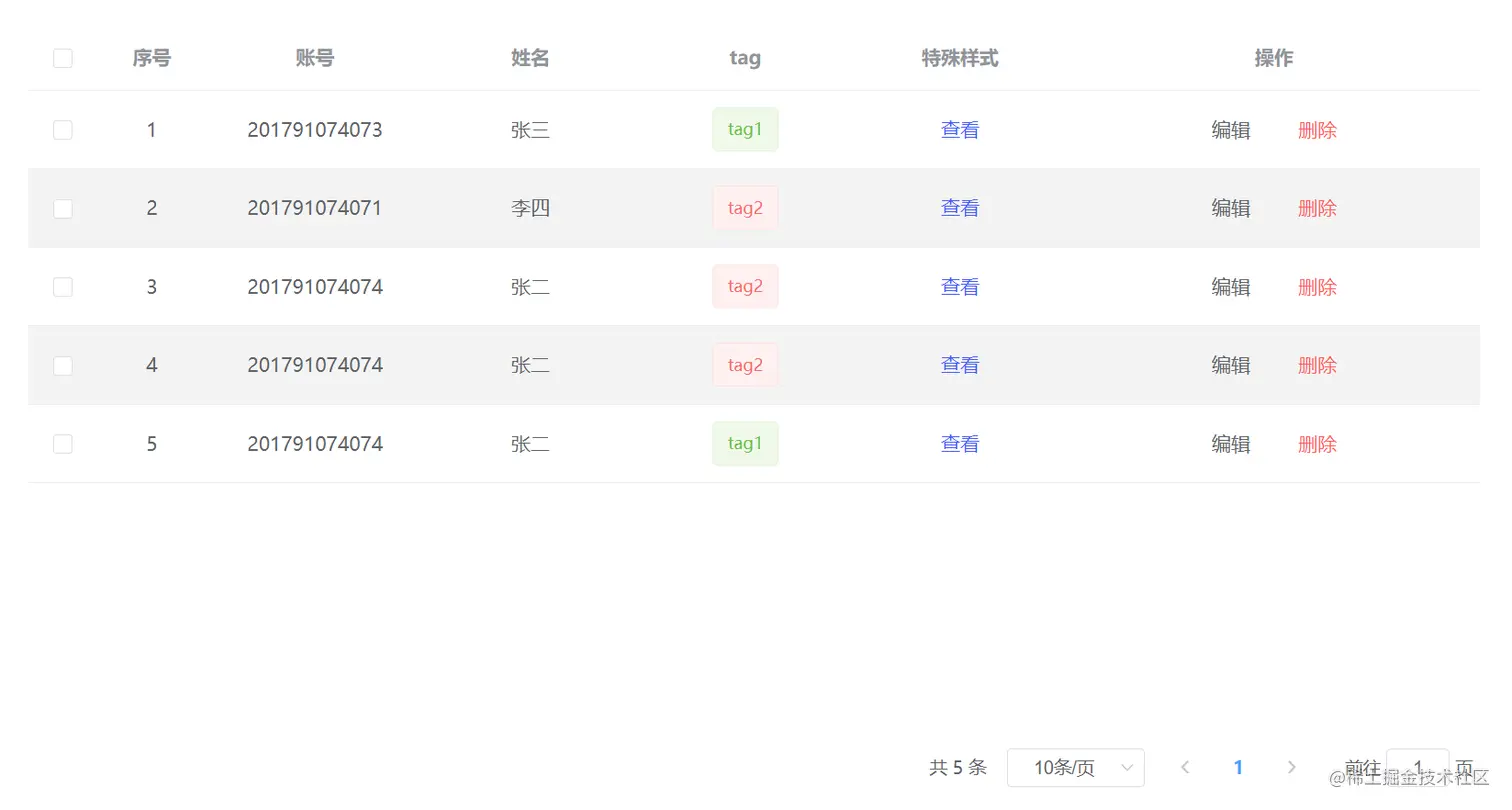1512x810 pixels.
Task: Select the checkbox for row 3
Action: point(63,287)
